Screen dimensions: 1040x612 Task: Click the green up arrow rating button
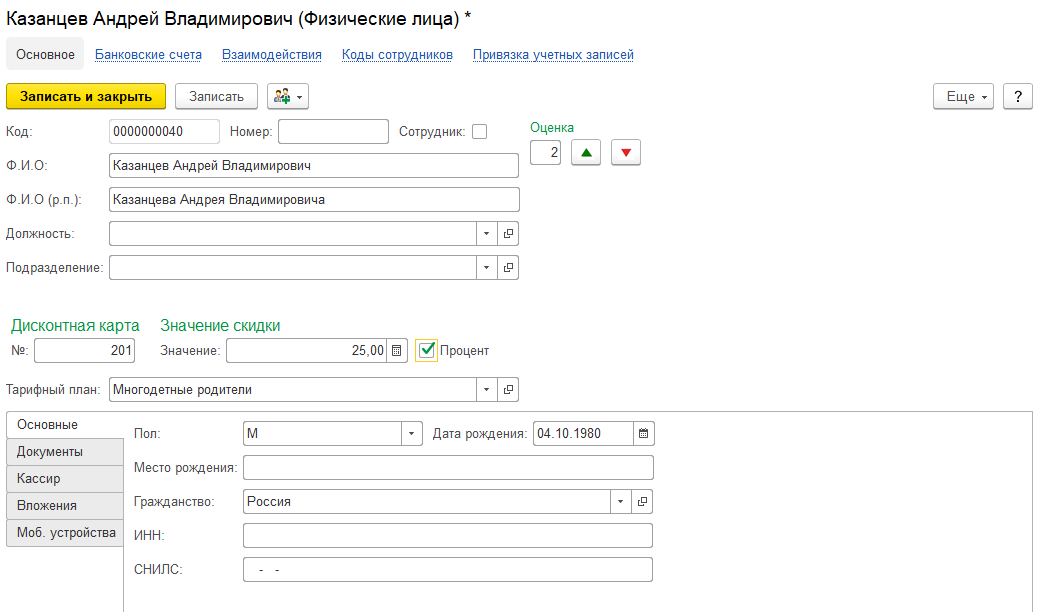click(586, 153)
